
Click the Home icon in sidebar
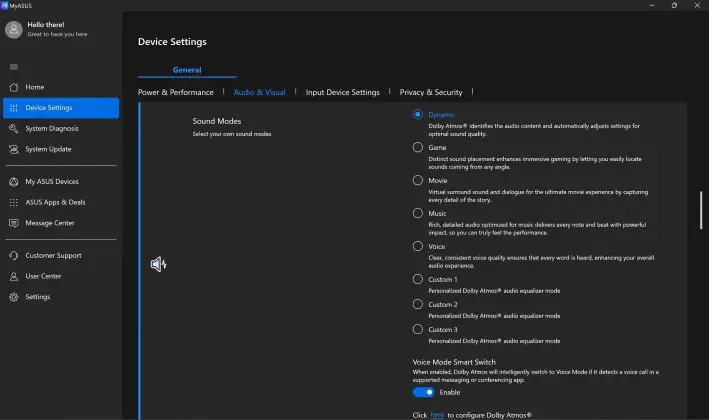(14, 87)
